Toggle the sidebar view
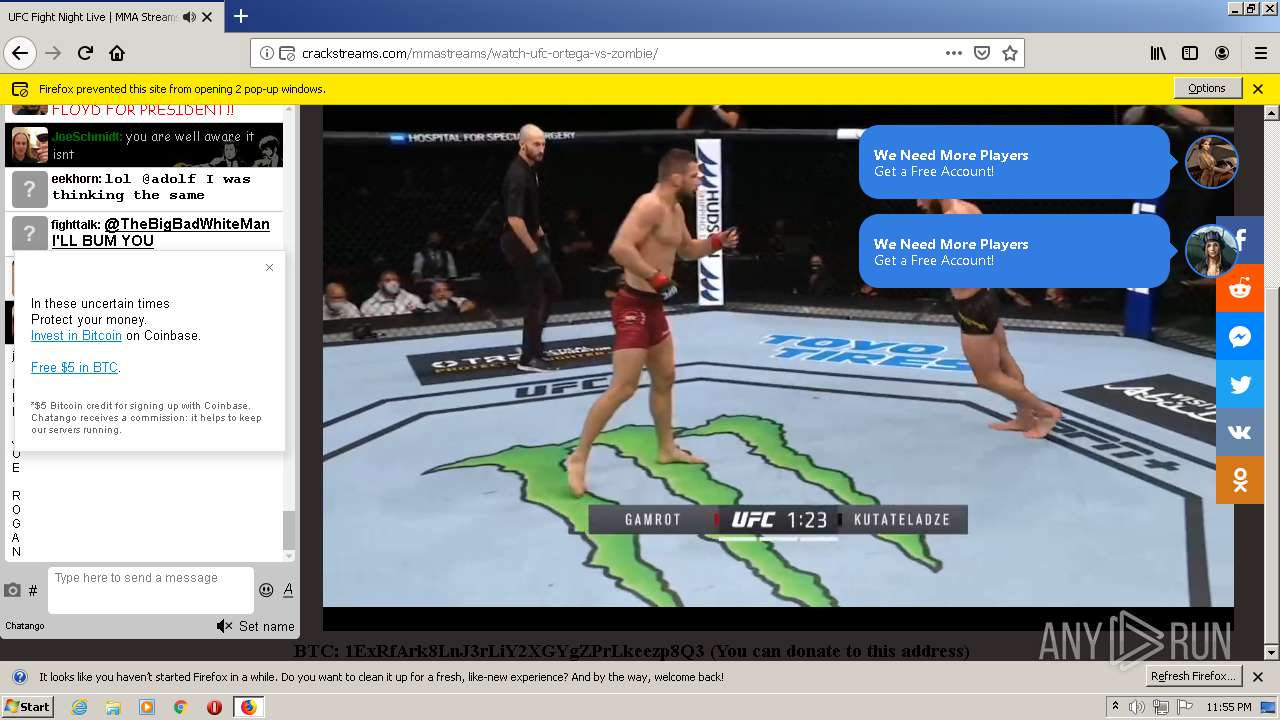The height and width of the screenshot is (720, 1280). [1190, 53]
